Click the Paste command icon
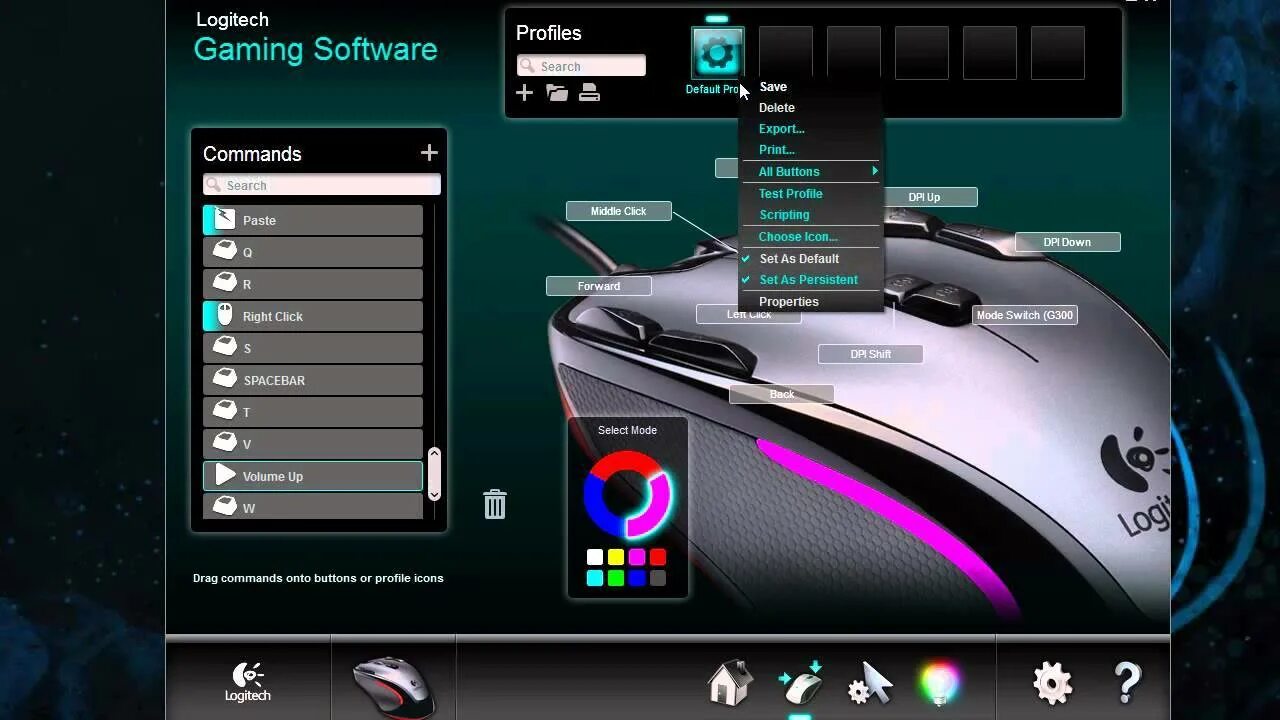 point(225,220)
